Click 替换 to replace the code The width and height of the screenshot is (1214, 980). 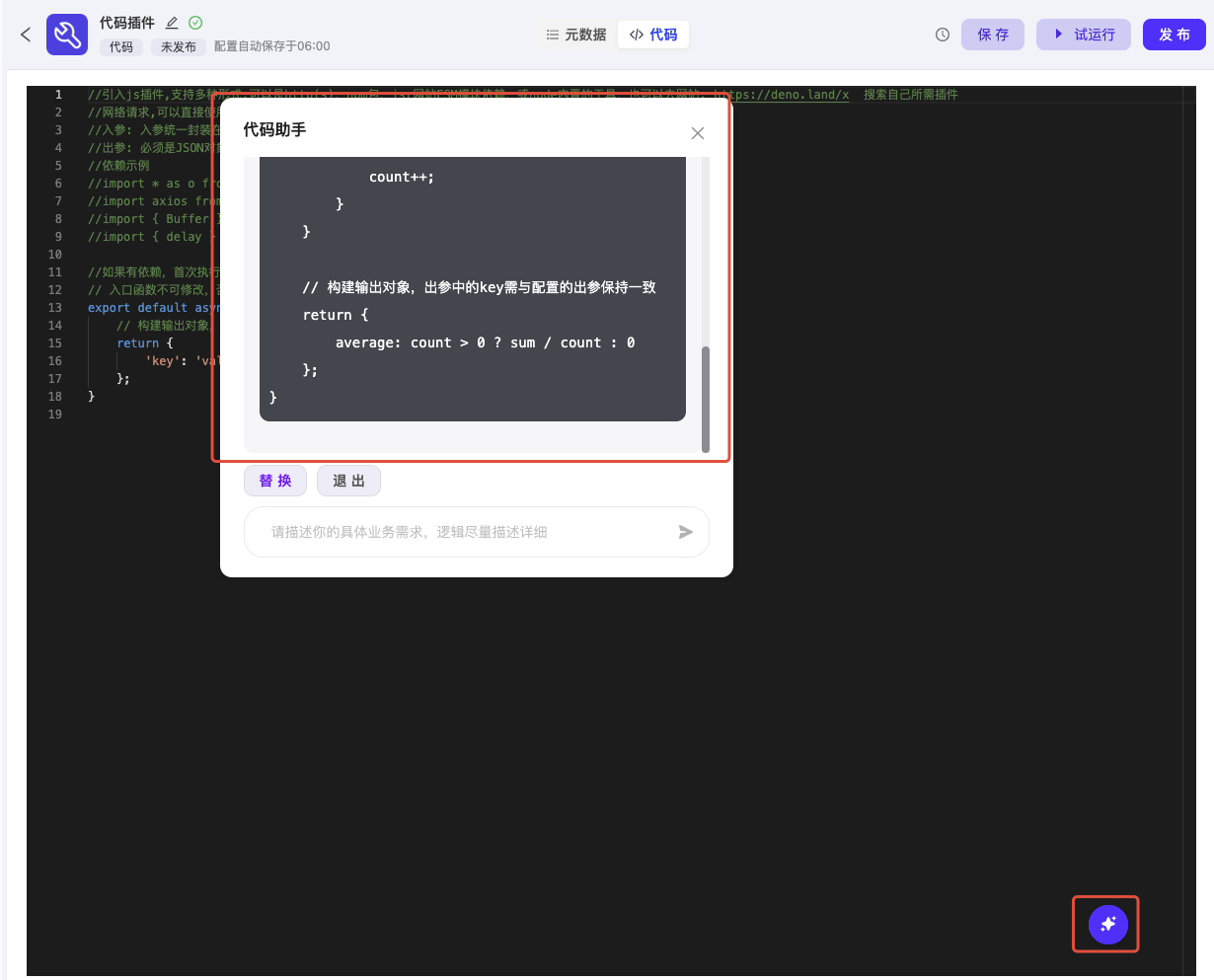pos(275,481)
